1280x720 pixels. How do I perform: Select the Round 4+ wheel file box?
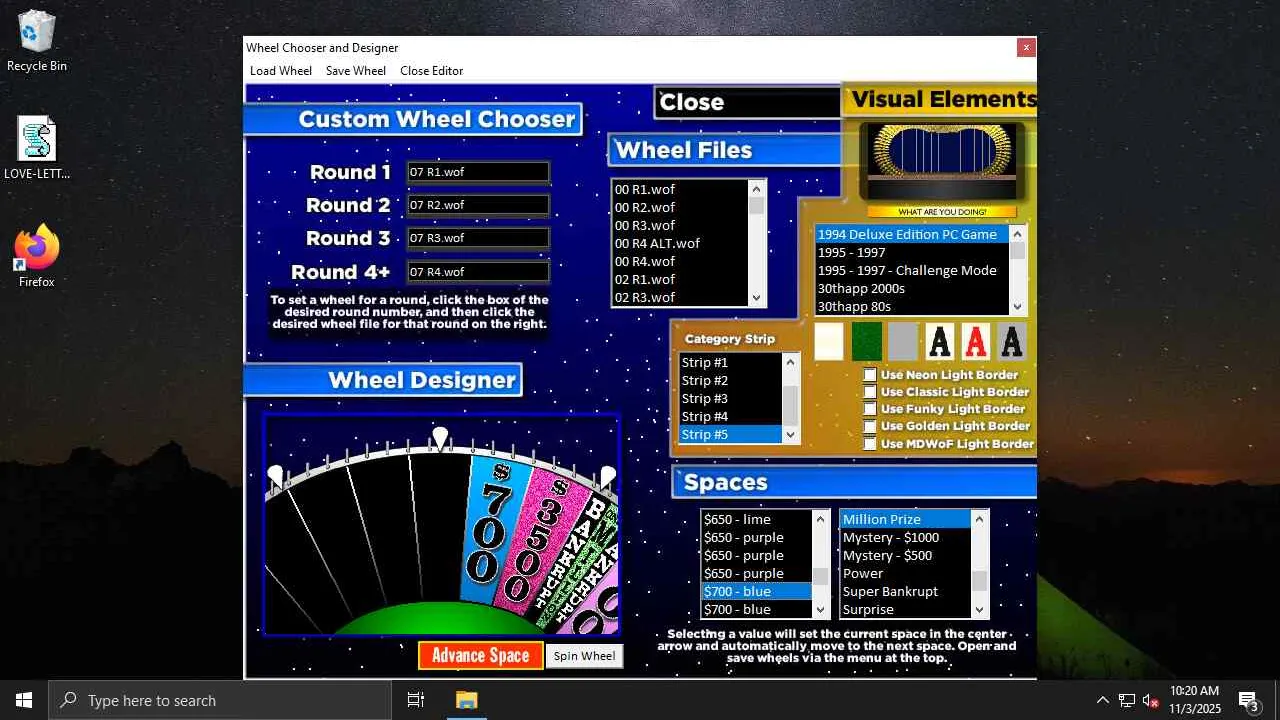pos(478,272)
